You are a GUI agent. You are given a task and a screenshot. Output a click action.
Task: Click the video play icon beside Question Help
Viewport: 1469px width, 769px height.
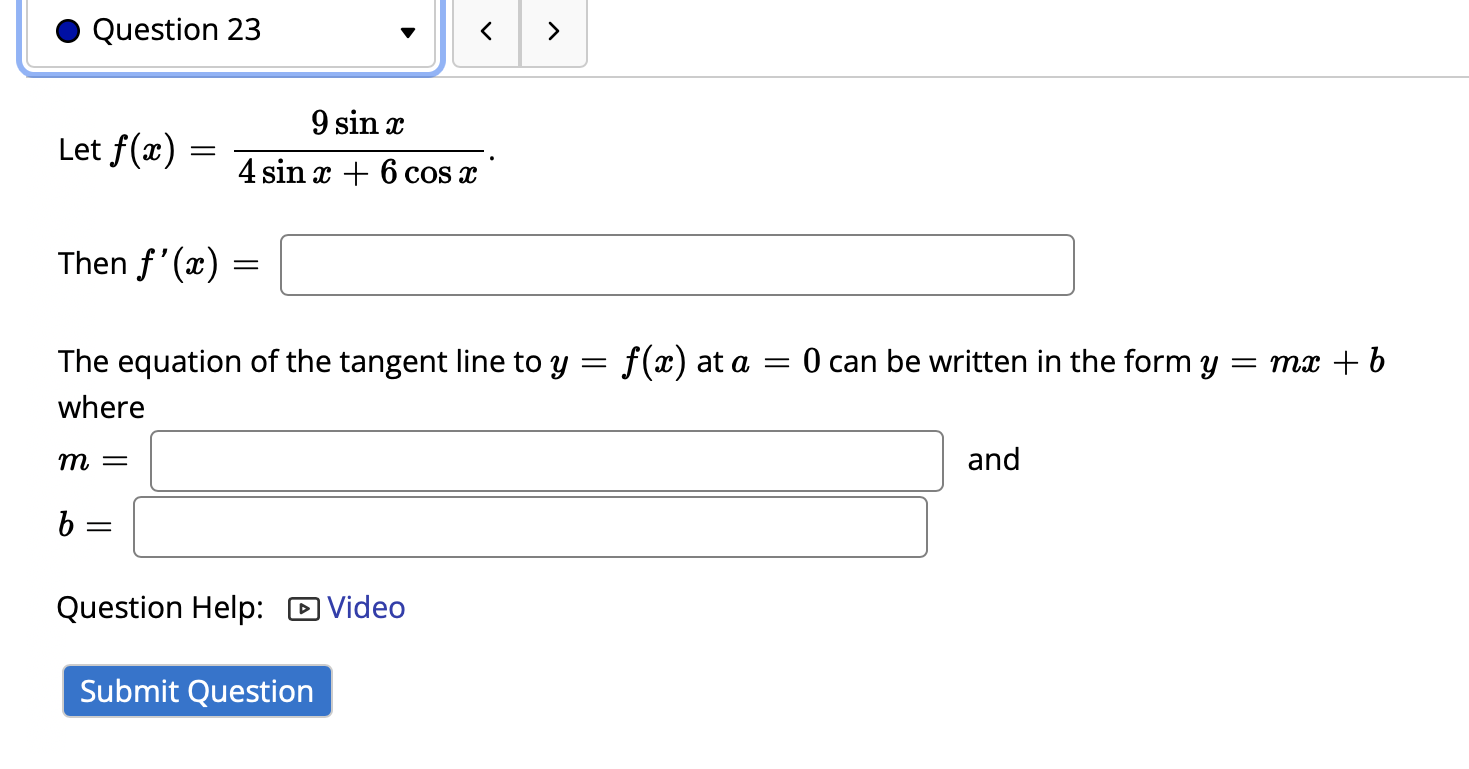coord(302,608)
